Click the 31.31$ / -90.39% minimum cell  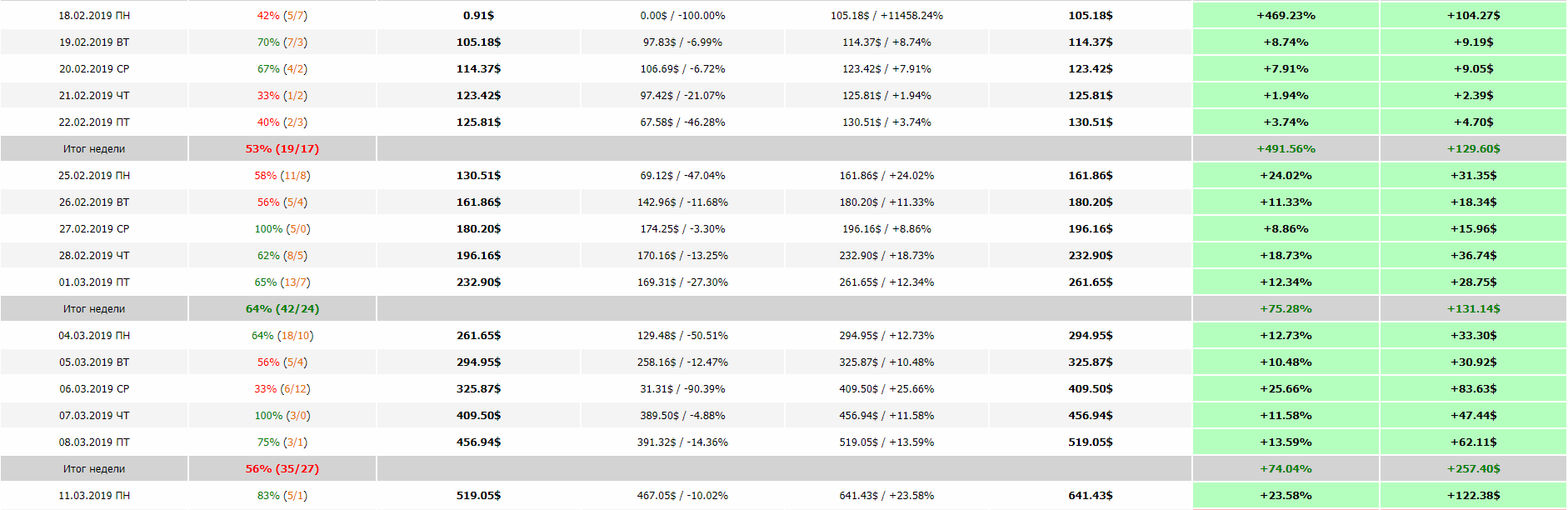682,389
